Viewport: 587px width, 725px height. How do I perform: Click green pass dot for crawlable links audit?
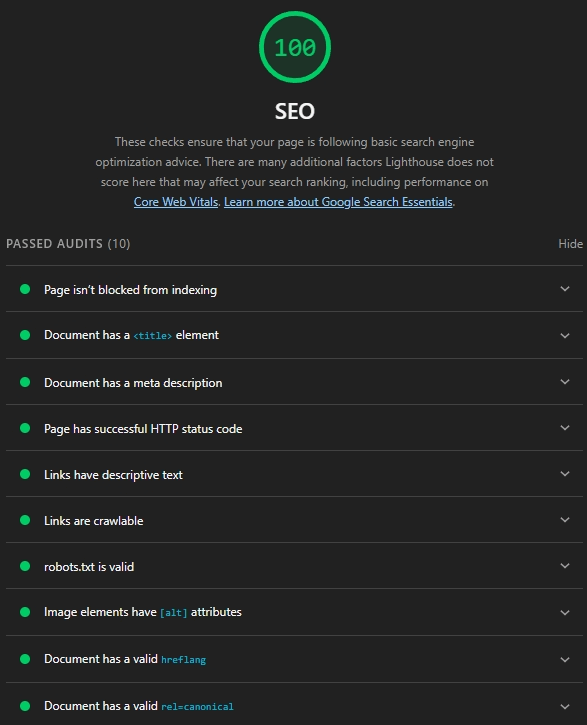(x=25, y=520)
